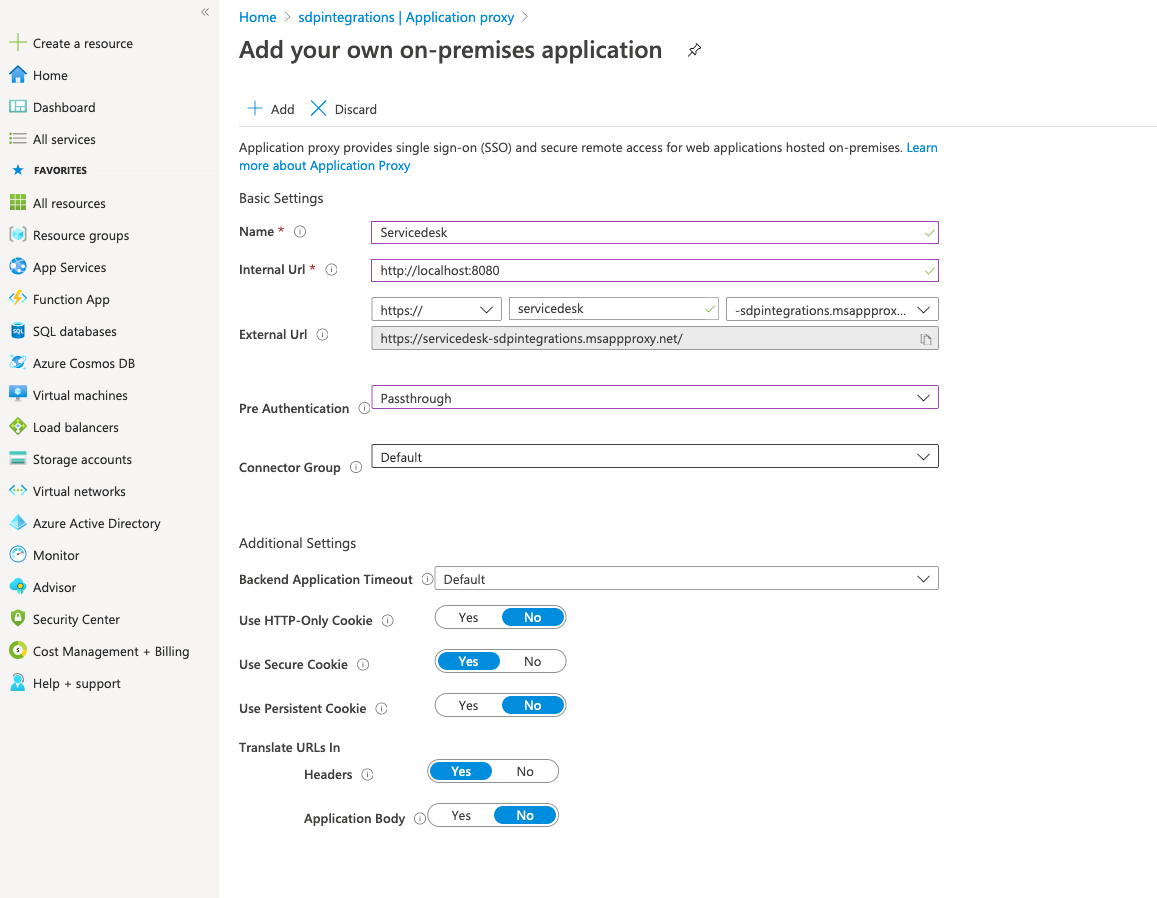Navigate to Home breadcrumb link
Viewport: 1157px width, 898px height.
coord(257,17)
